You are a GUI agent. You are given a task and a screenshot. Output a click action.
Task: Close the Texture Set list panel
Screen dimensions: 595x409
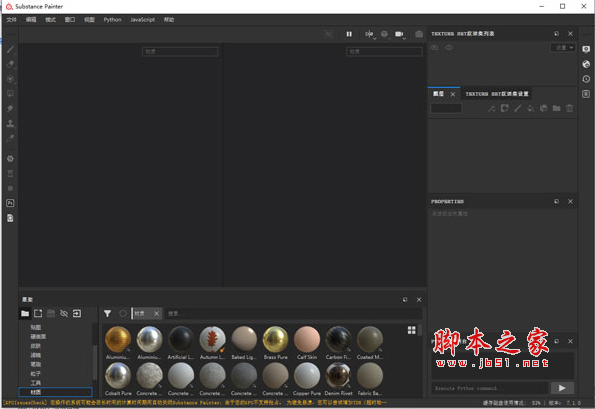[x=570, y=34]
